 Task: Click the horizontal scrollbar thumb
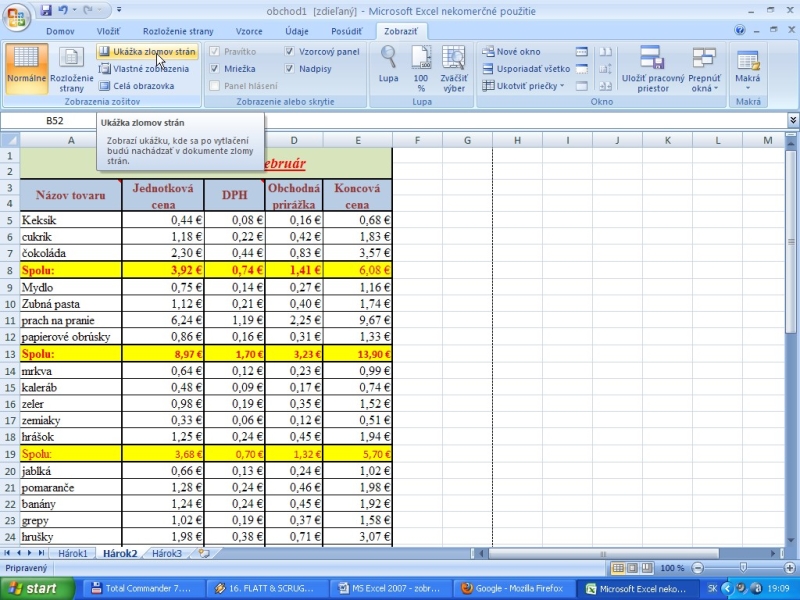(x=604, y=553)
